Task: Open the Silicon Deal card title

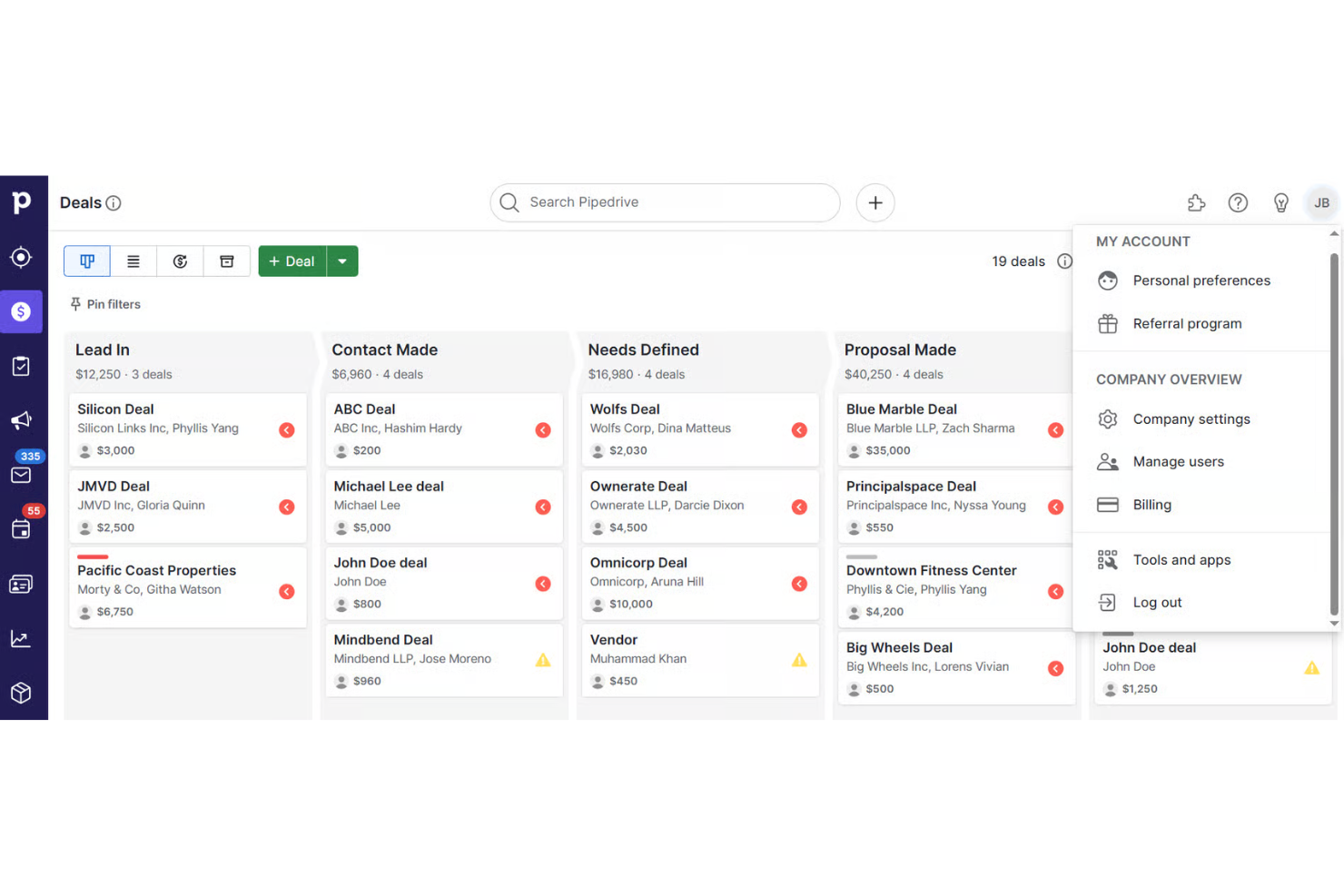Action: click(115, 409)
